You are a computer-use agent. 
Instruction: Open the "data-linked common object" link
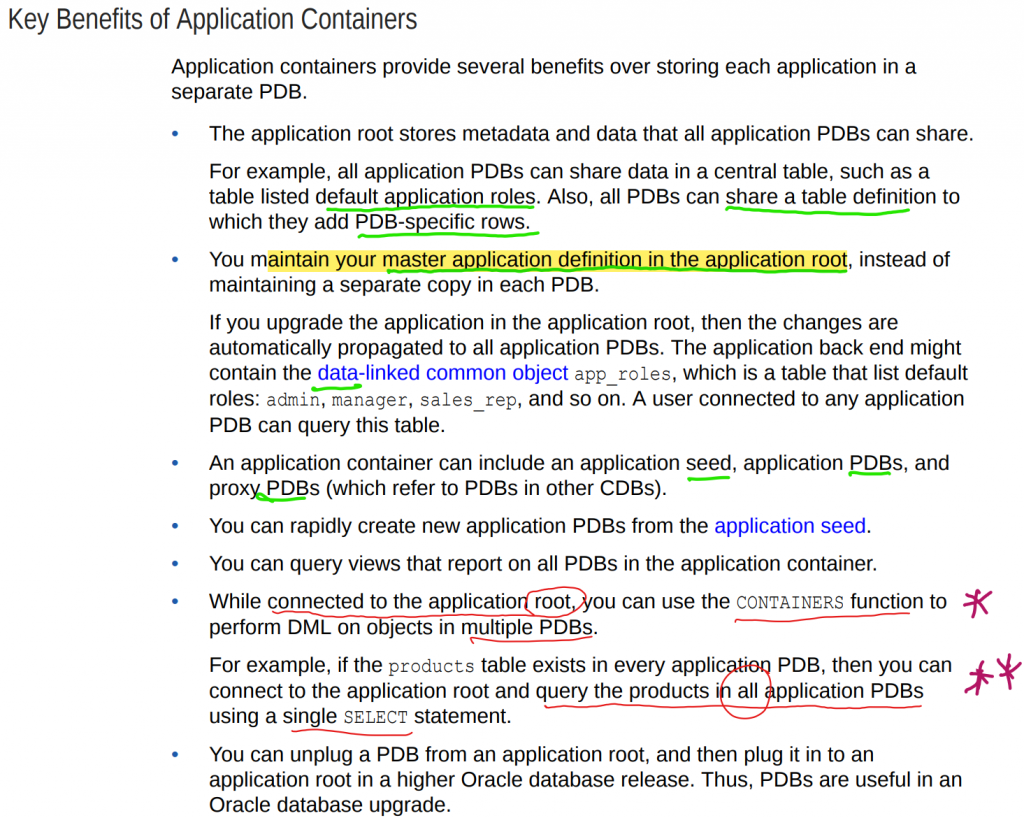click(x=442, y=373)
